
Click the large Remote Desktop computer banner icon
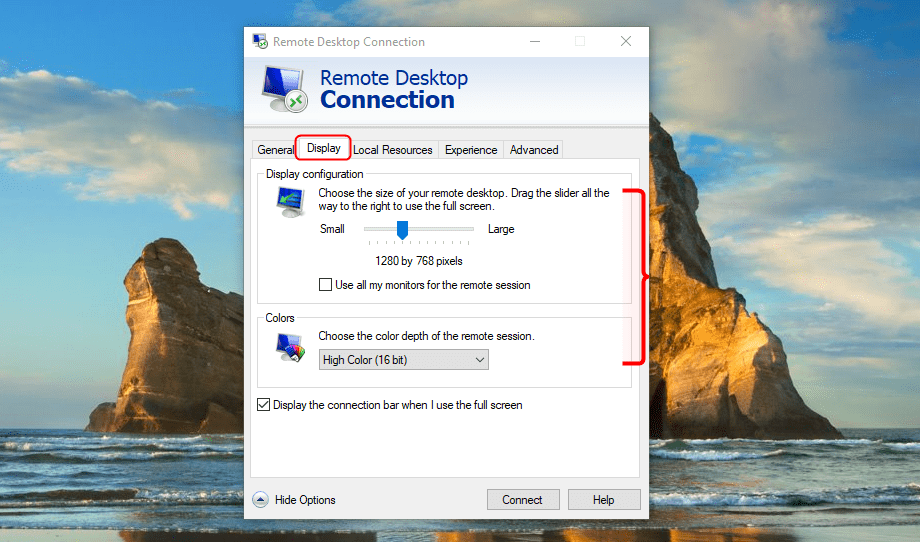pos(284,89)
